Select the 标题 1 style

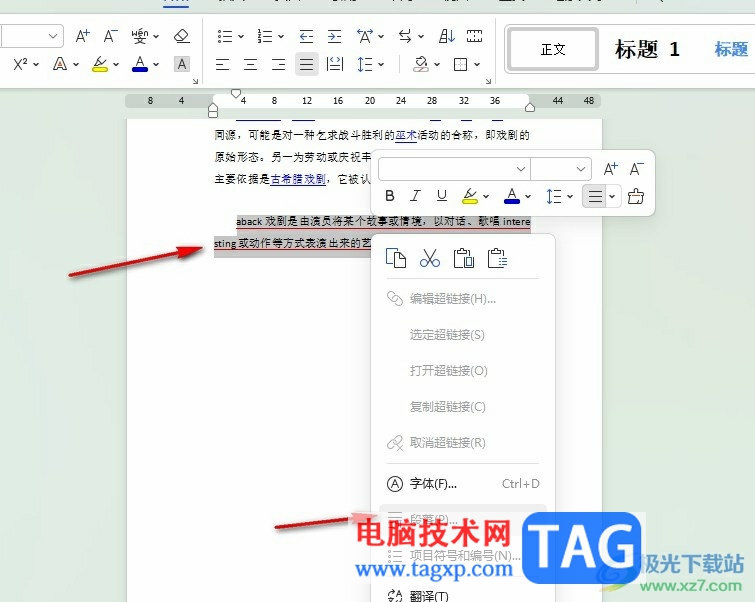click(647, 49)
